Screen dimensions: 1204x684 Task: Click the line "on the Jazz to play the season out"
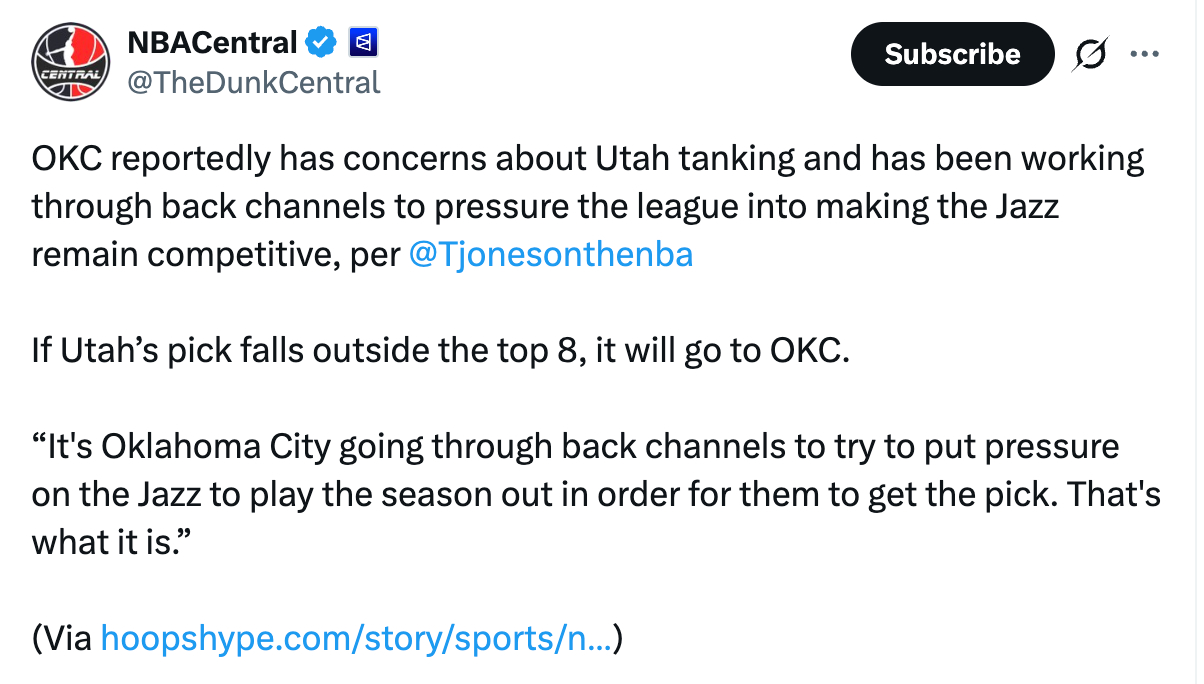[595, 495]
